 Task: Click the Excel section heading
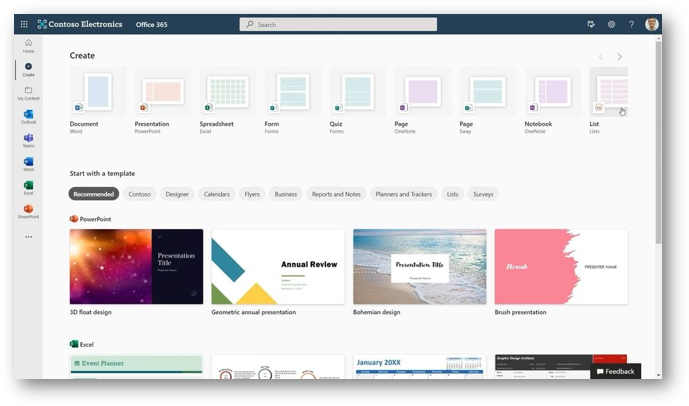pyautogui.click(x=82, y=344)
